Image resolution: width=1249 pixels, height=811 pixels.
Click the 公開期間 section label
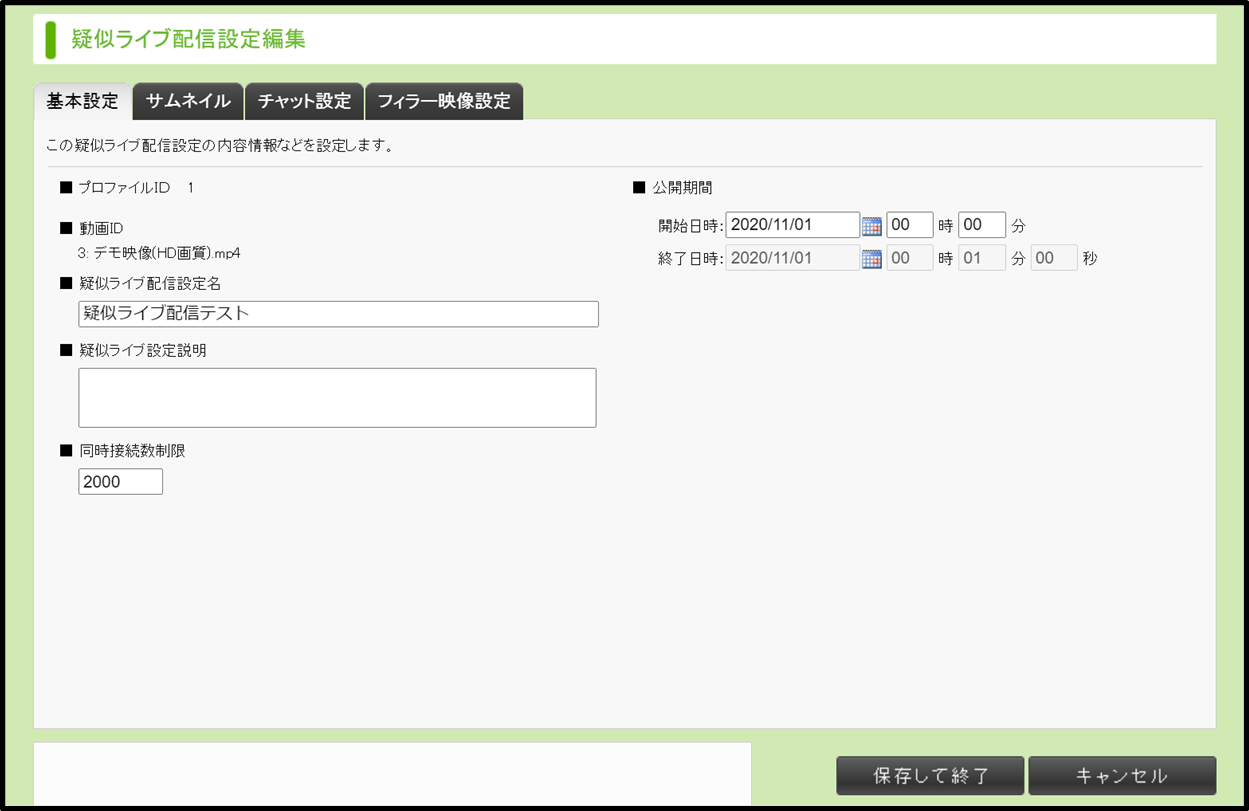point(682,187)
